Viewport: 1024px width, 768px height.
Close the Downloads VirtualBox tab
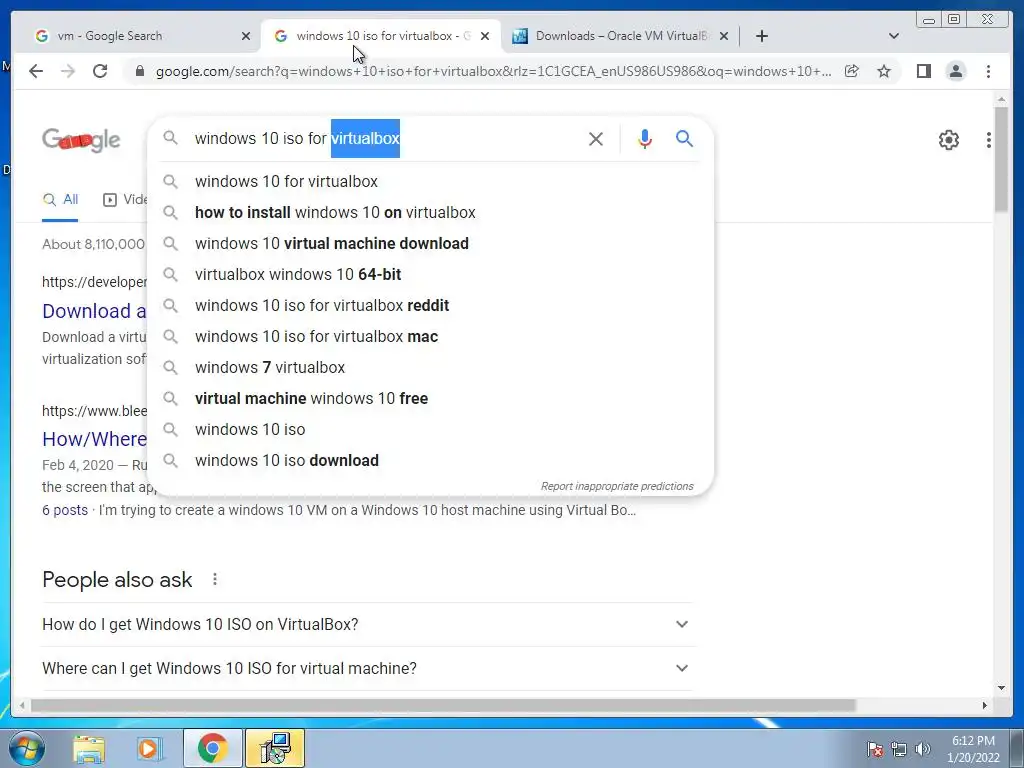[724, 37]
